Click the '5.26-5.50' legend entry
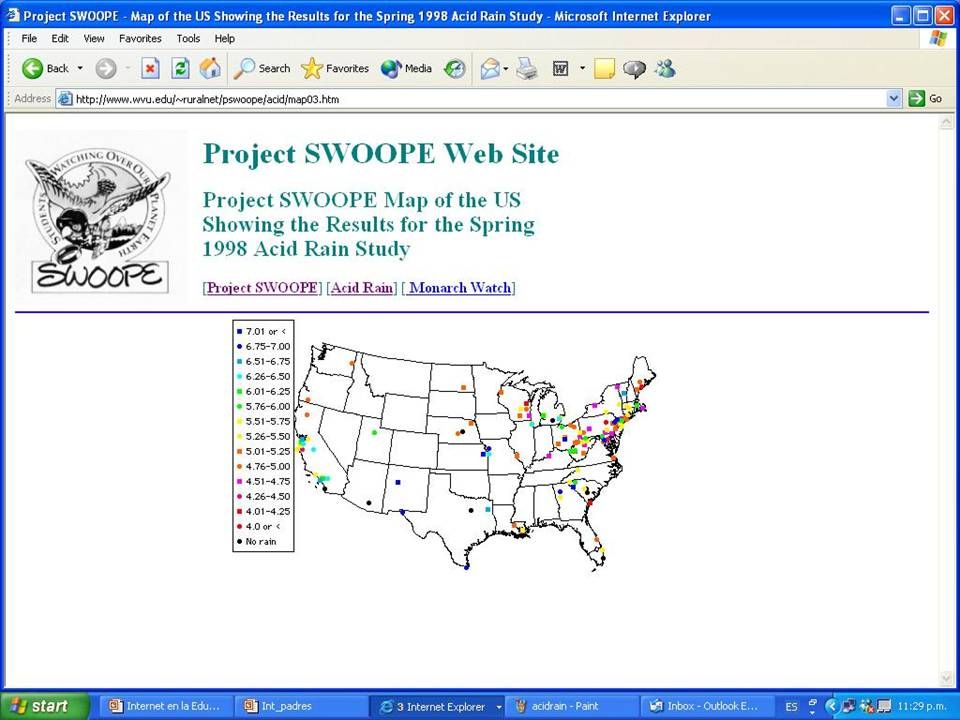Screen dimensions: 960x720 [263, 437]
